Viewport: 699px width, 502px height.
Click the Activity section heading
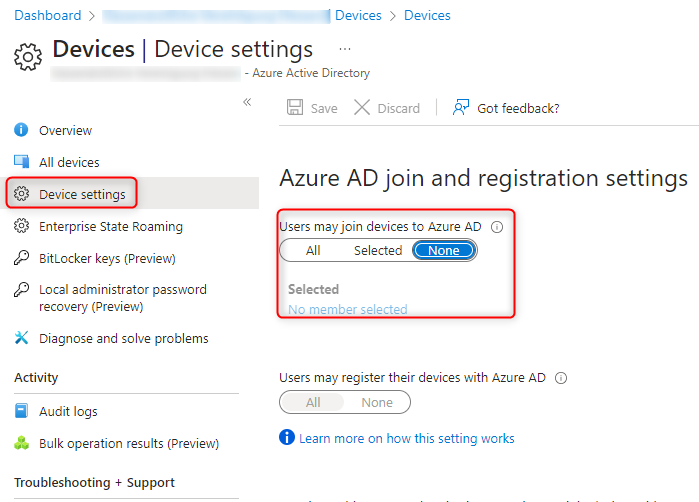coord(36,378)
